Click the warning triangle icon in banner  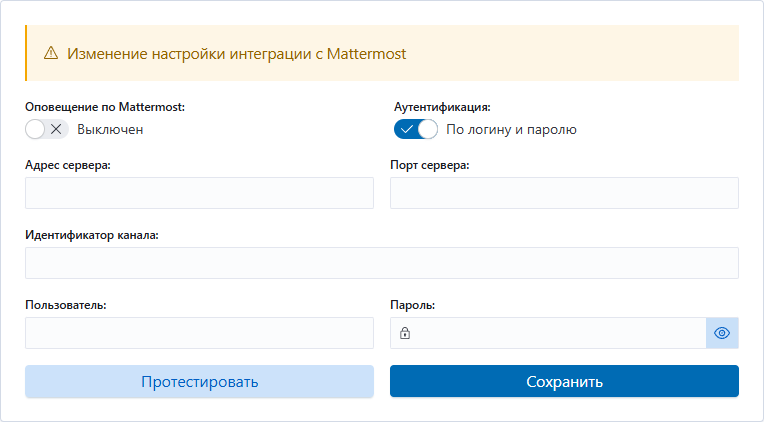point(51,53)
